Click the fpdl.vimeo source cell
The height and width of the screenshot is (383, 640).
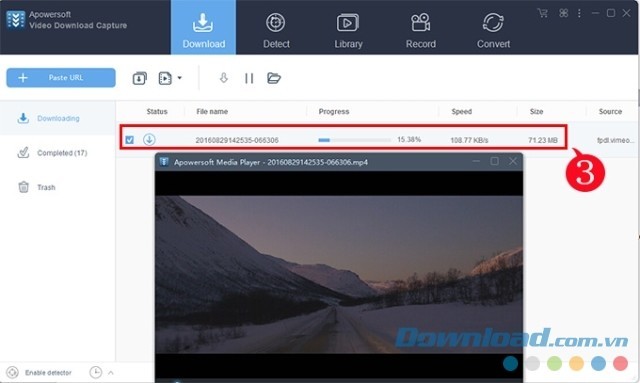(616, 140)
